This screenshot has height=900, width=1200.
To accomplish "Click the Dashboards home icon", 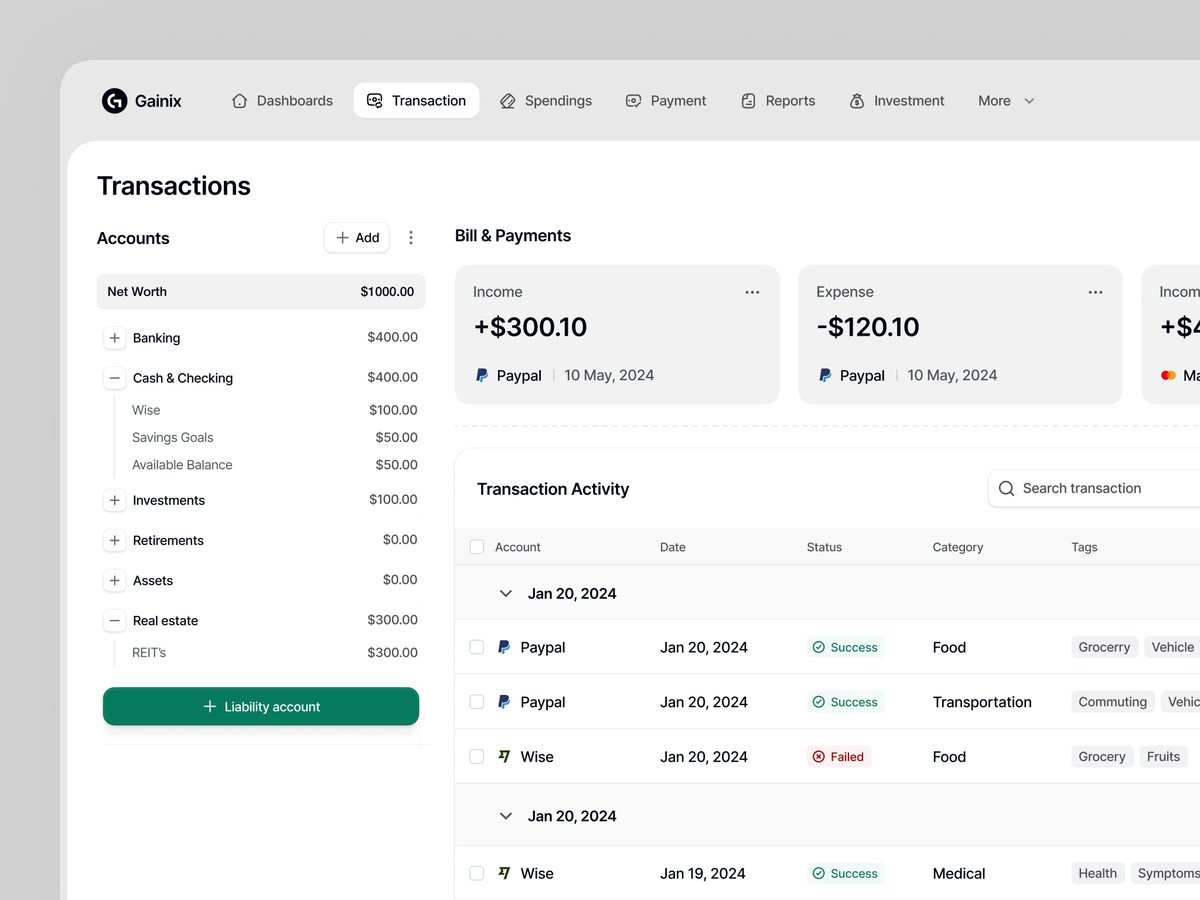I will click(239, 100).
